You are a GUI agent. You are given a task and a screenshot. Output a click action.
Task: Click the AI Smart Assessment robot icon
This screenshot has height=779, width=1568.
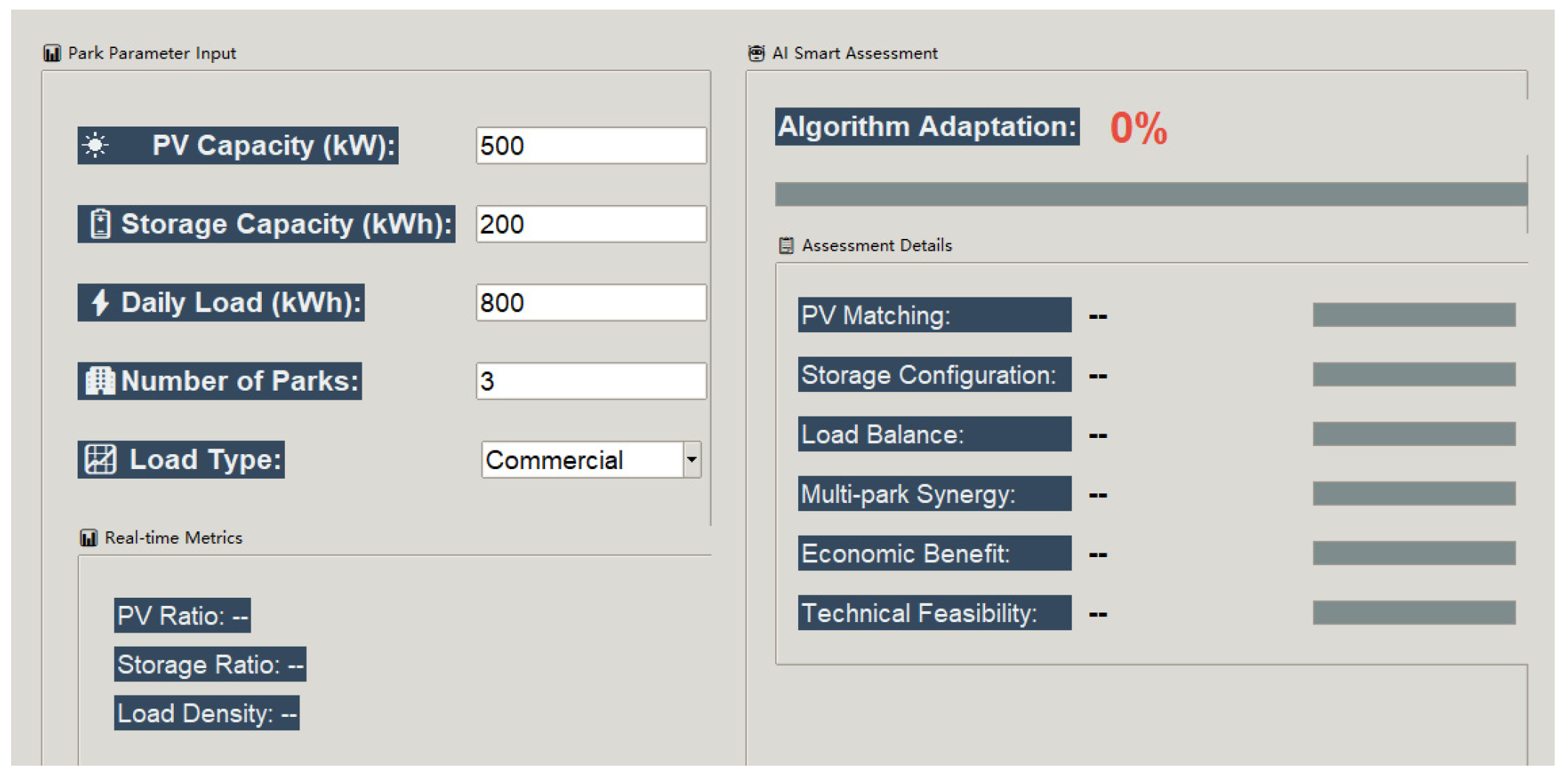[x=756, y=53]
